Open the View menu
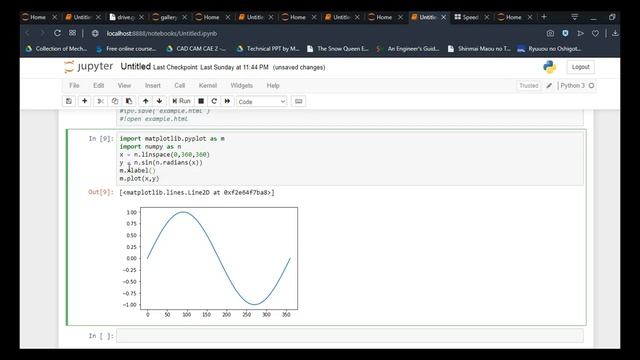Screen dimensions: 640x360 pyautogui.click(x=124, y=86)
